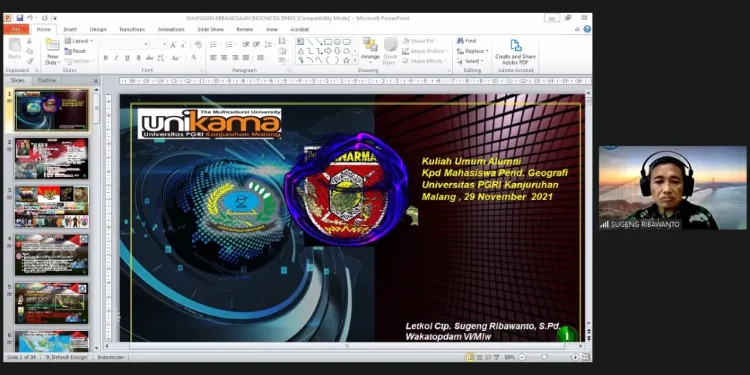
Task: Open the File tab
Action: [16, 29]
